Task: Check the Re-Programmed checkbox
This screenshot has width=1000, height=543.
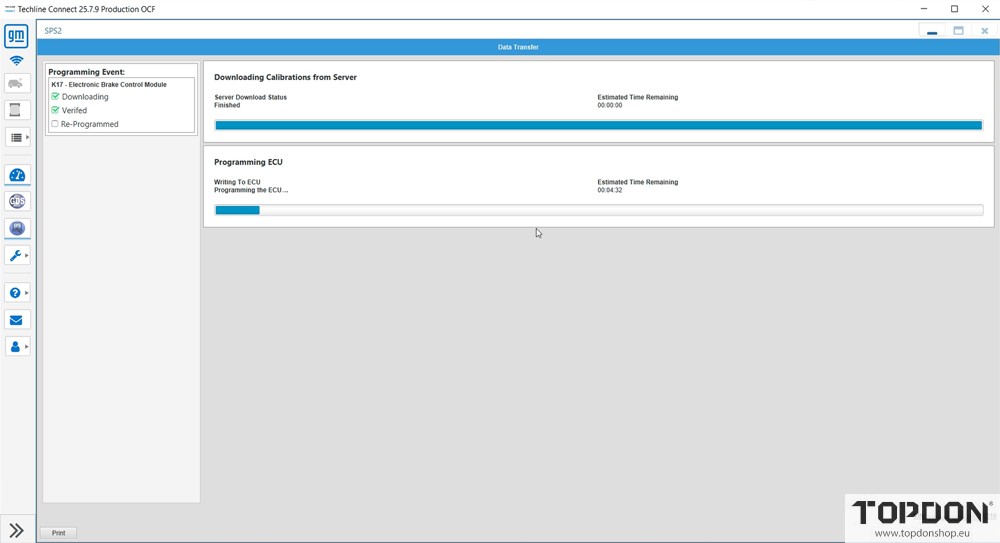Action: pyautogui.click(x=55, y=124)
